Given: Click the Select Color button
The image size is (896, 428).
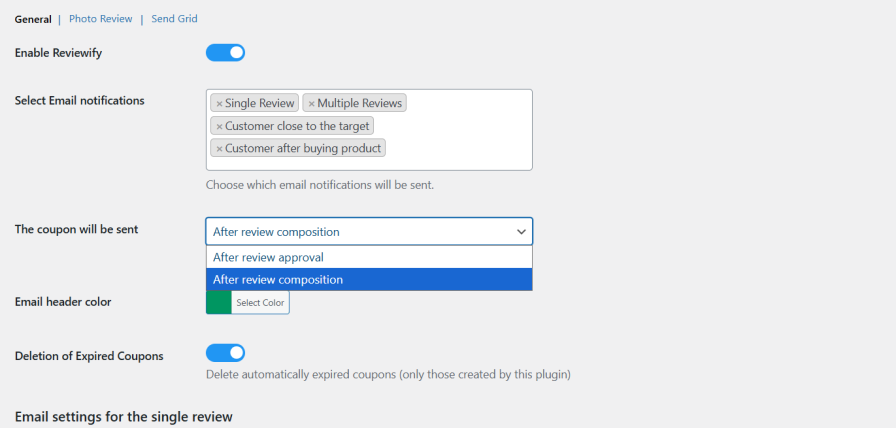Looking at the screenshot, I should [260, 302].
